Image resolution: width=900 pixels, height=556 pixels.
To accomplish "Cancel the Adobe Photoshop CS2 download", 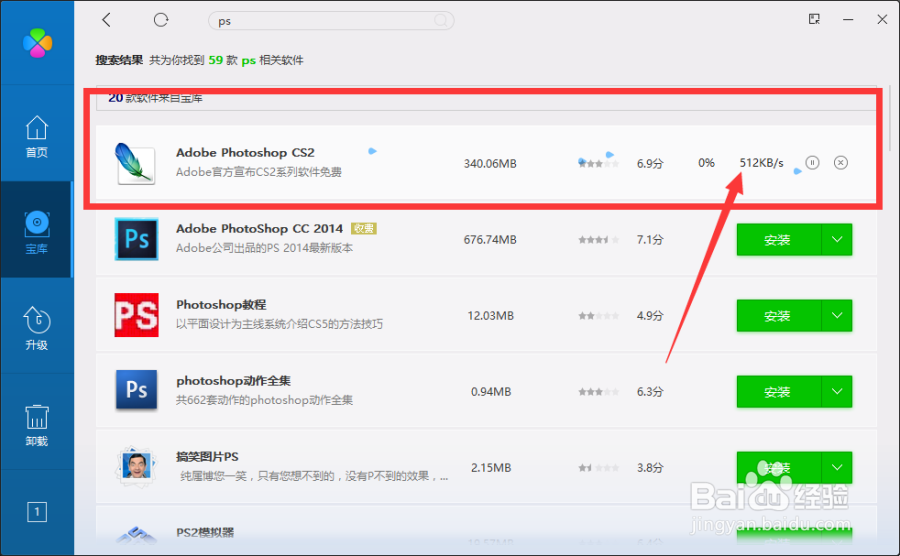I will (x=840, y=163).
